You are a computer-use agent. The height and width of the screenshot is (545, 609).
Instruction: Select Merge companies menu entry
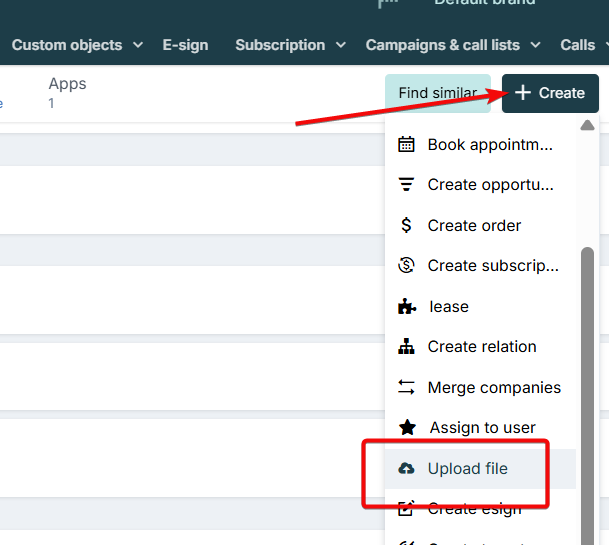point(480,387)
